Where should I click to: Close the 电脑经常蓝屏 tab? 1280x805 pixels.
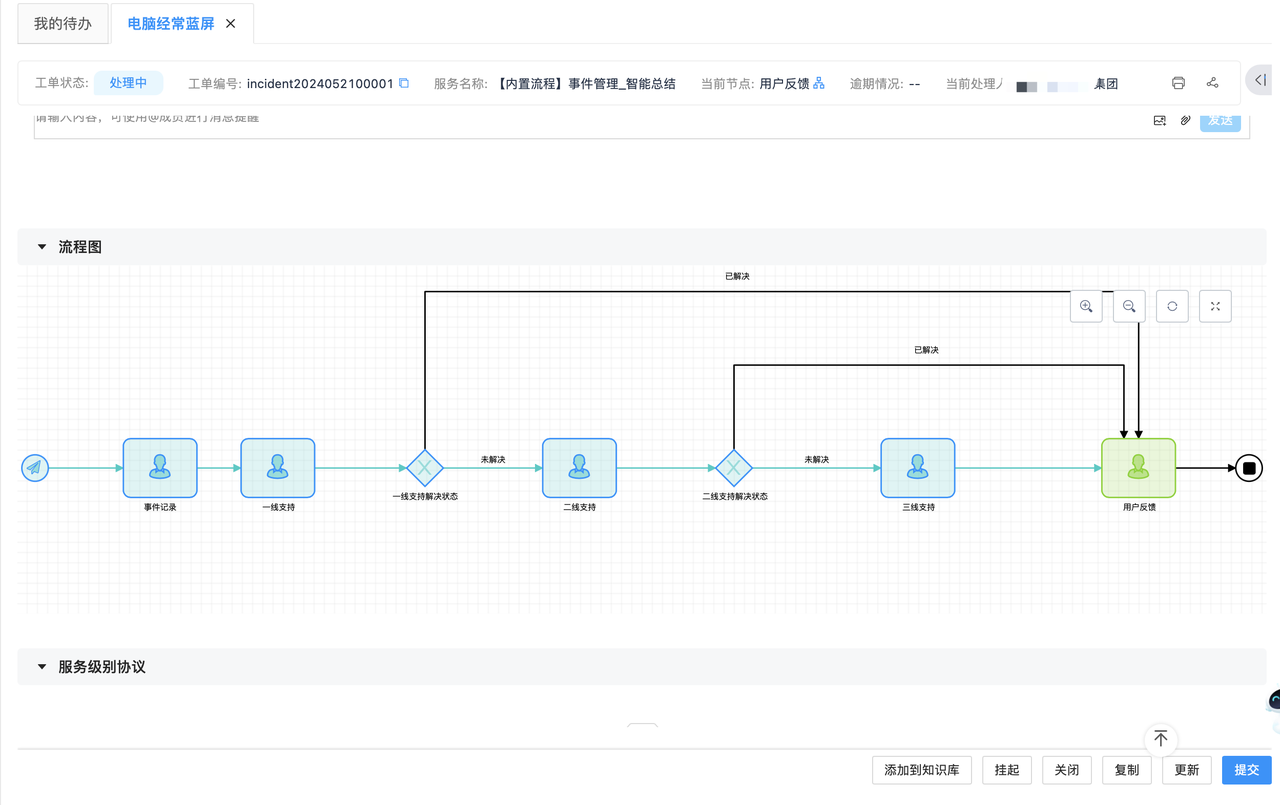coord(231,23)
